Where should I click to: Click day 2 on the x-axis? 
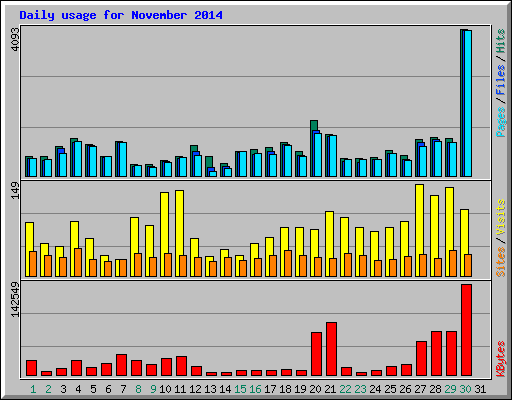pos(48,389)
